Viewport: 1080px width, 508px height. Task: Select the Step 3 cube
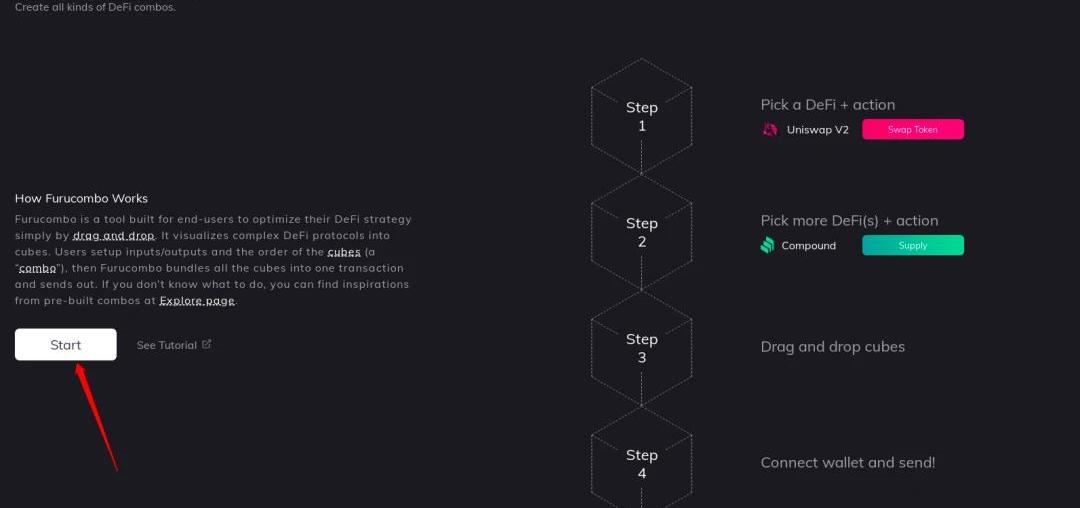pos(641,348)
